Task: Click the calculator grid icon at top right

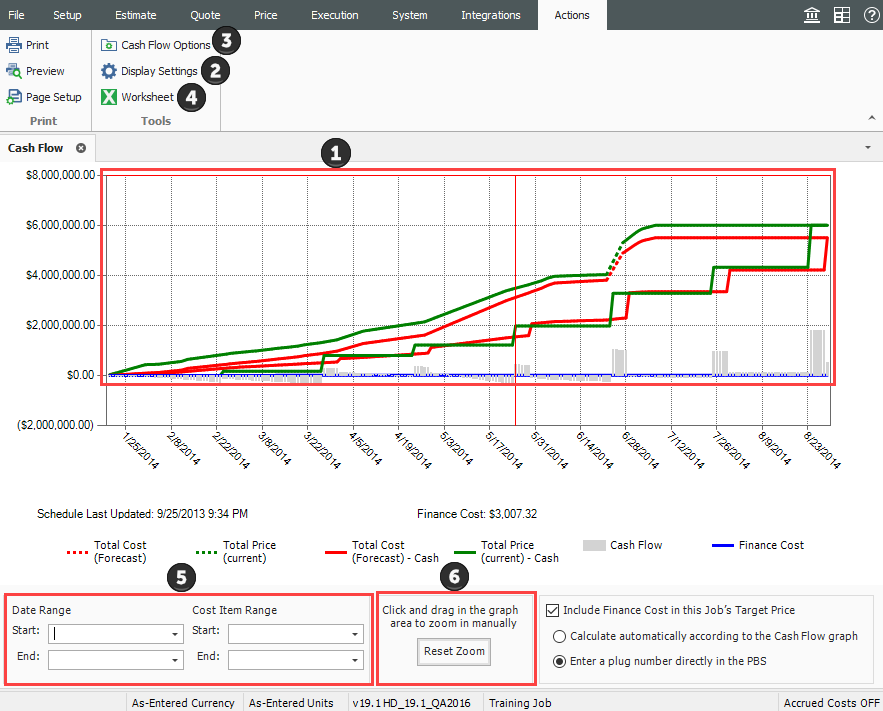Action: [842, 15]
